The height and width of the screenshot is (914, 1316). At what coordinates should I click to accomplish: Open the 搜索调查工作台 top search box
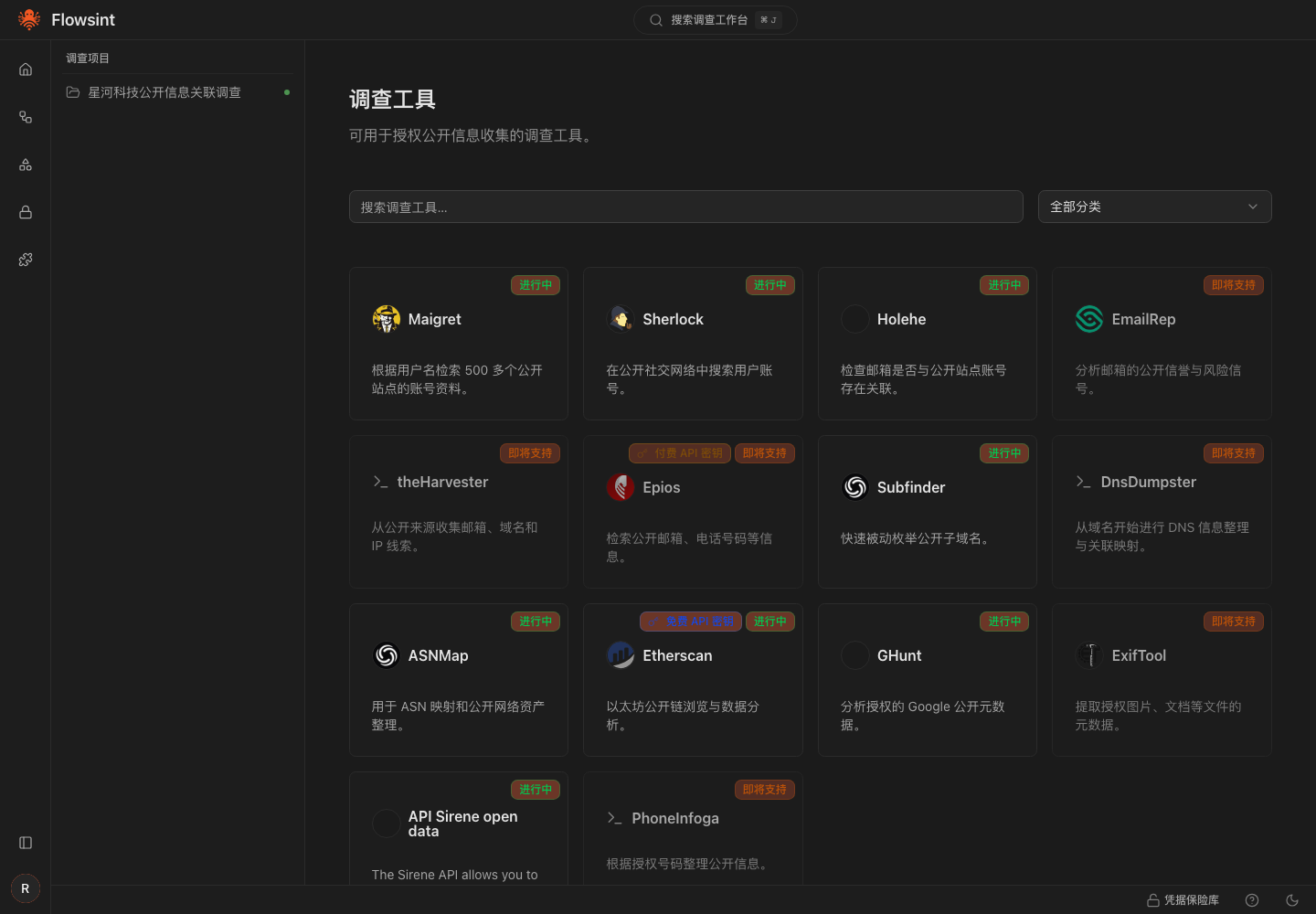715,20
